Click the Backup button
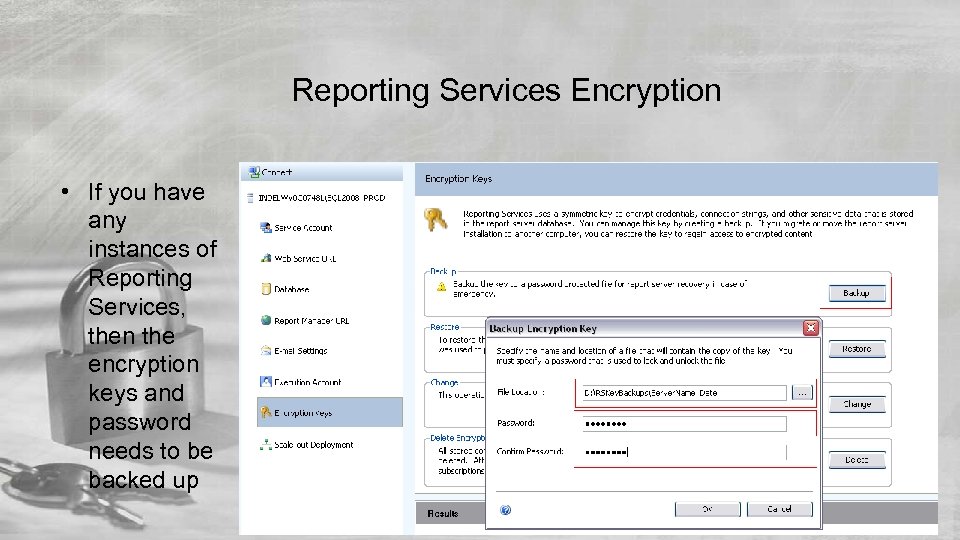Screen dimensions: 960x540 click(x=857, y=293)
